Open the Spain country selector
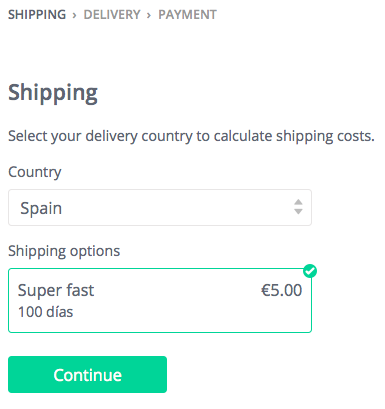 point(160,208)
